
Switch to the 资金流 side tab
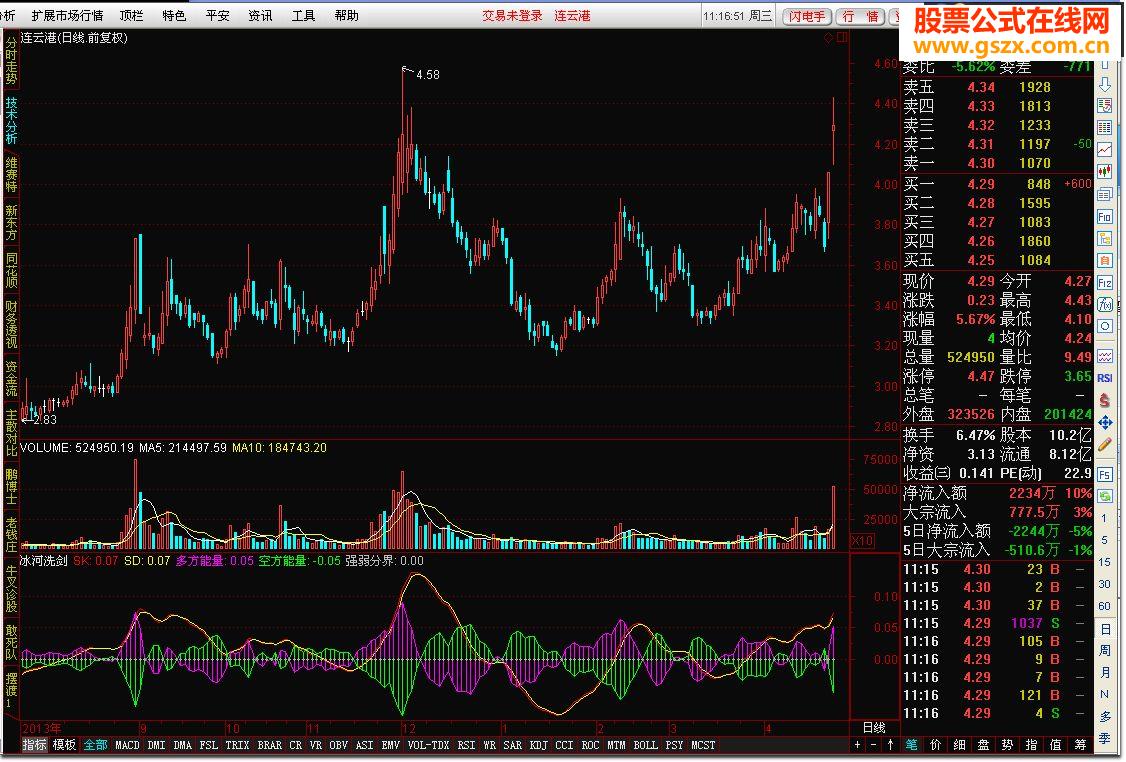[x=11, y=379]
